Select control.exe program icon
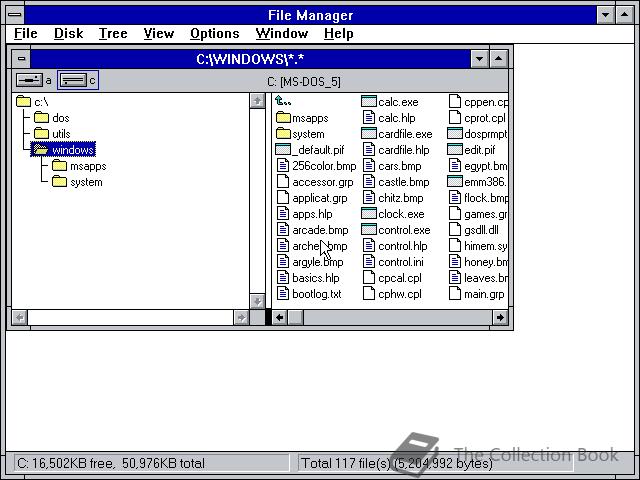Screen dimensions: 640x480 coord(369,230)
